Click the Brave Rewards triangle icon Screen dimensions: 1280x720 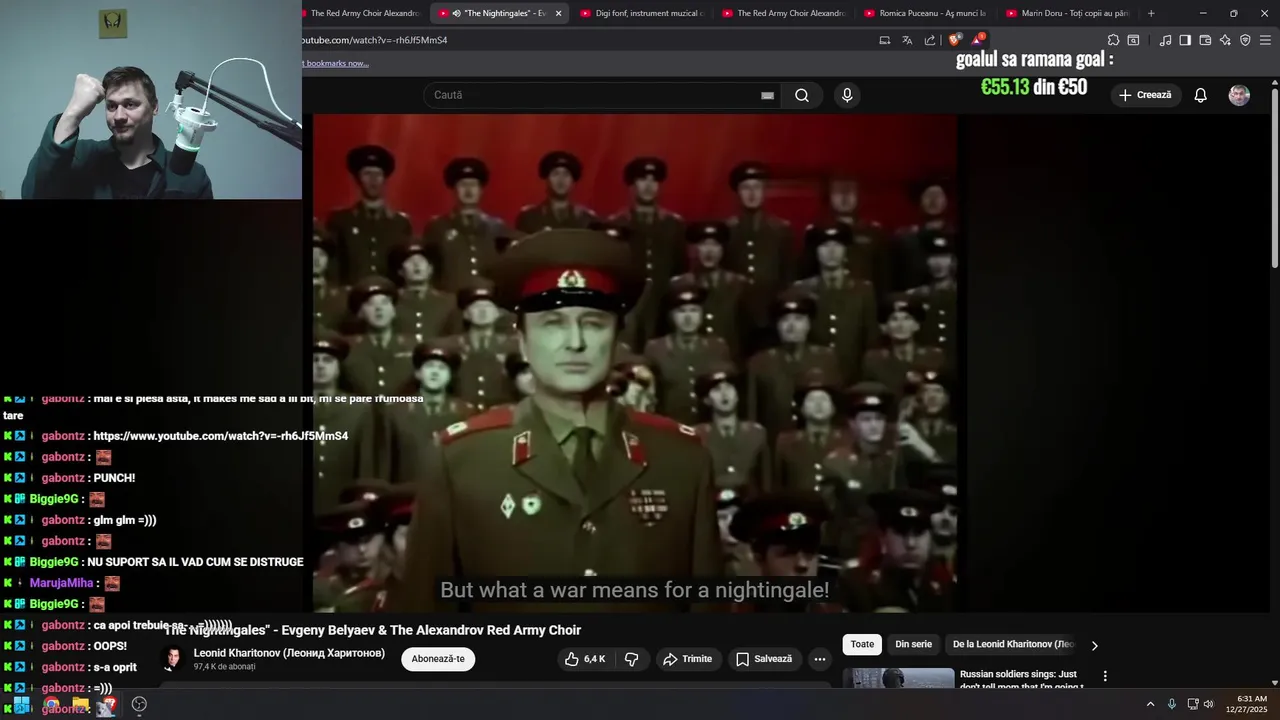[979, 40]
